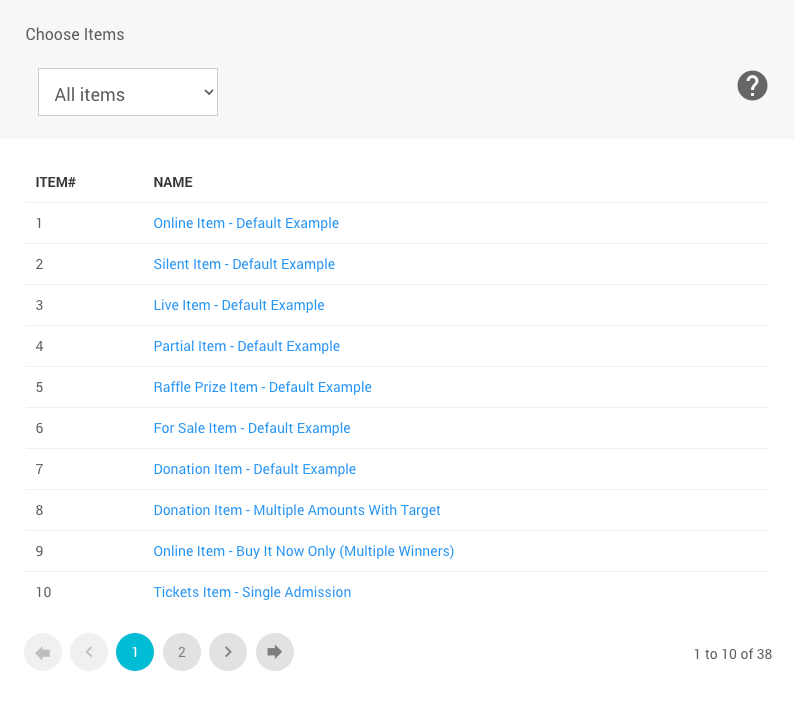Click the next page chevron

228,652
